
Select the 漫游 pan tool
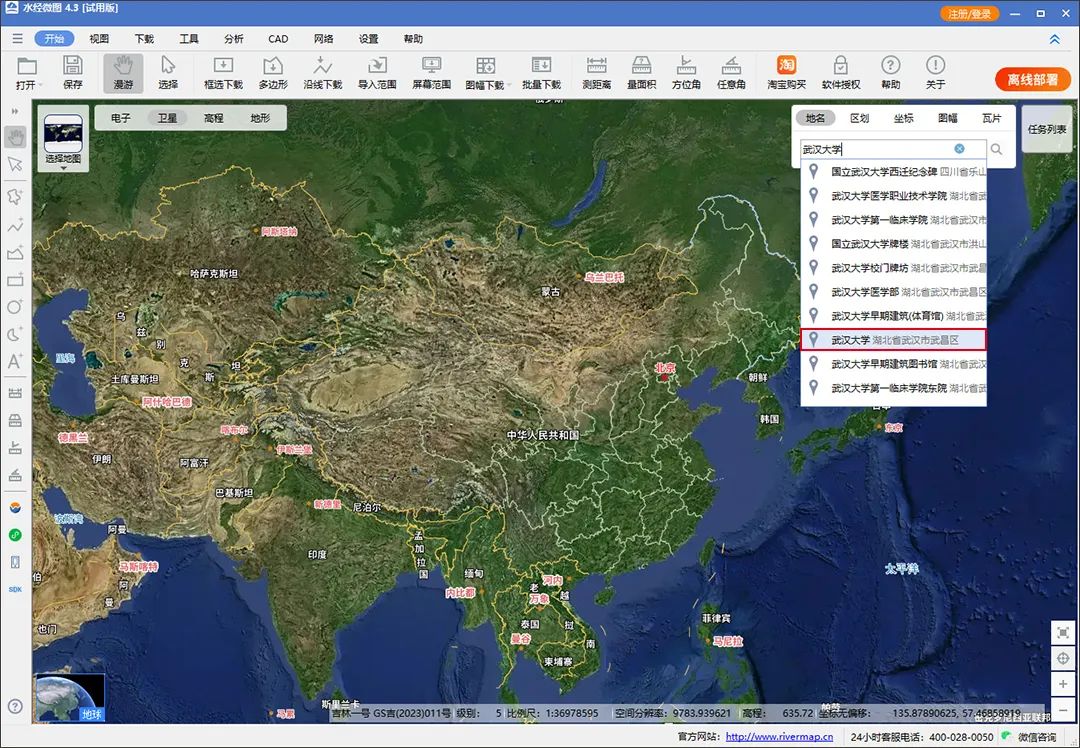click(123, 72)
